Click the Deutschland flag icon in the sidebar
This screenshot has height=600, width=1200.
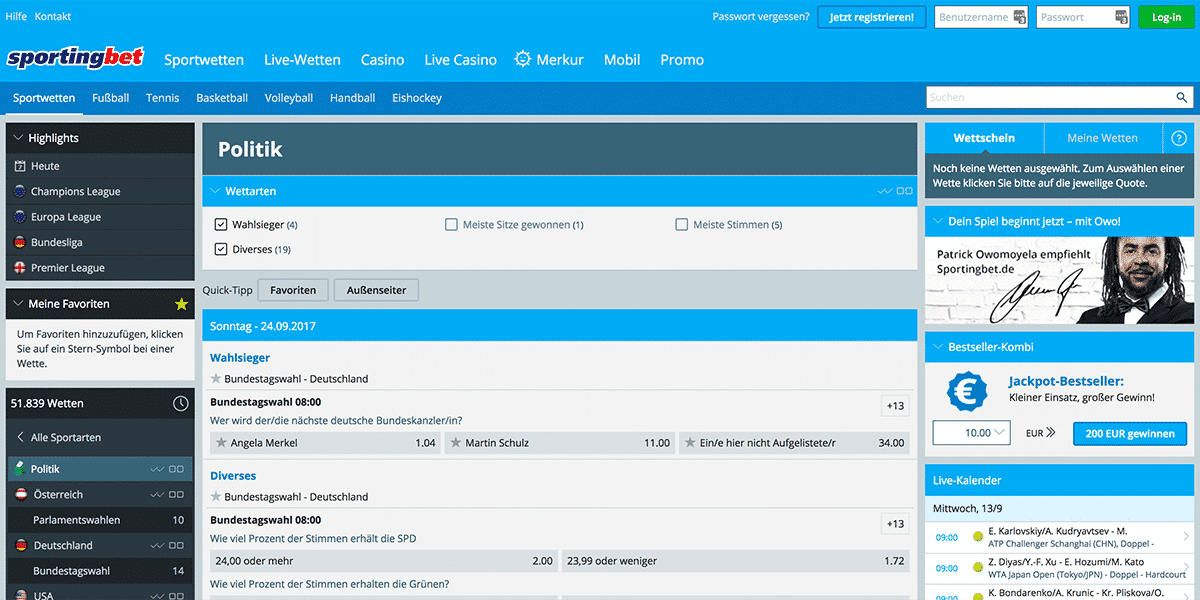coord(20,545)
